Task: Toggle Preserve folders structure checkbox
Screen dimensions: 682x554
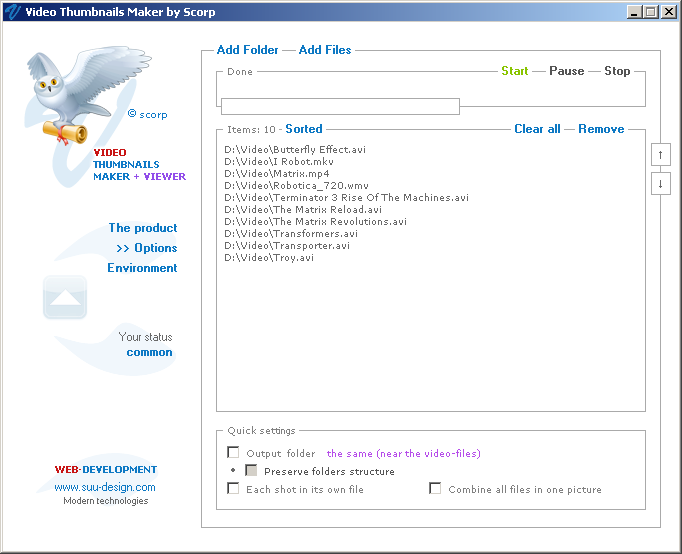Action: pos(251,471)
